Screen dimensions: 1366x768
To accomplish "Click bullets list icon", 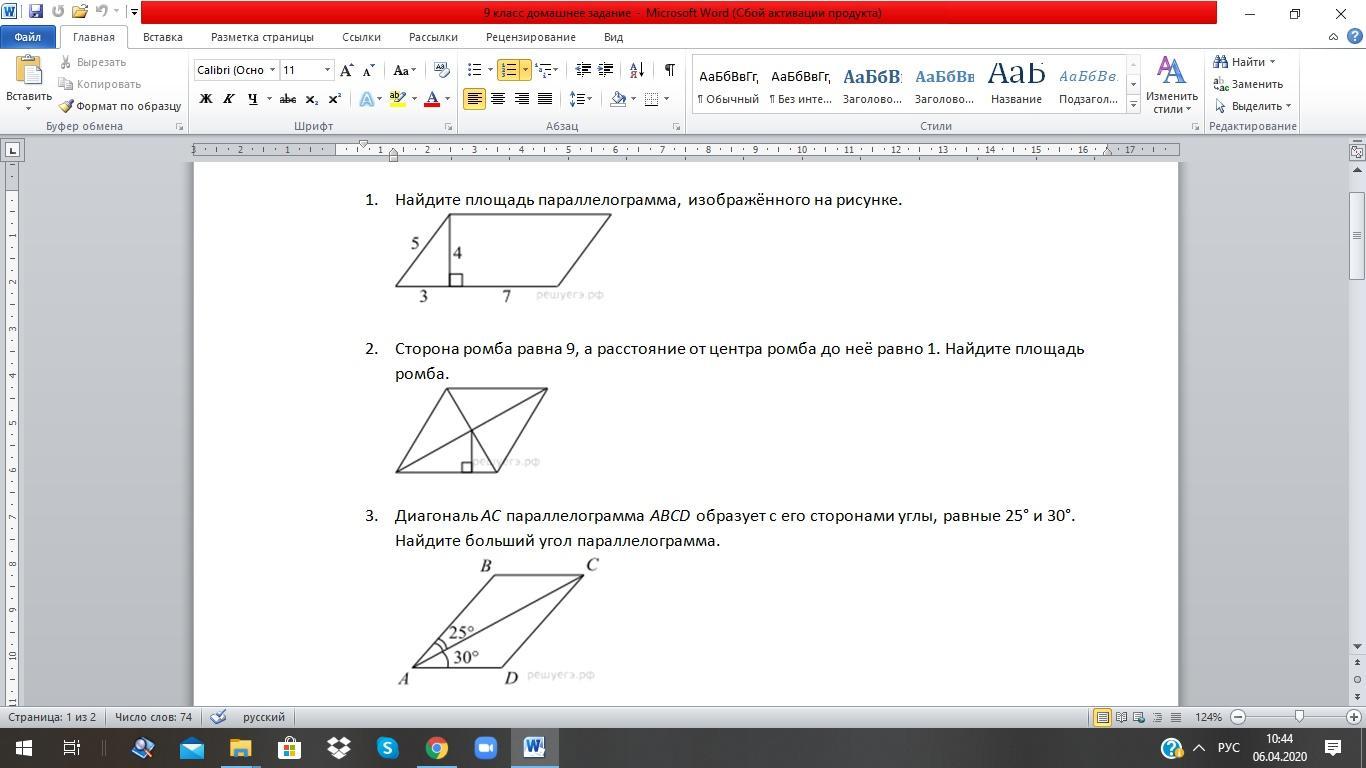I will (475, 70).
